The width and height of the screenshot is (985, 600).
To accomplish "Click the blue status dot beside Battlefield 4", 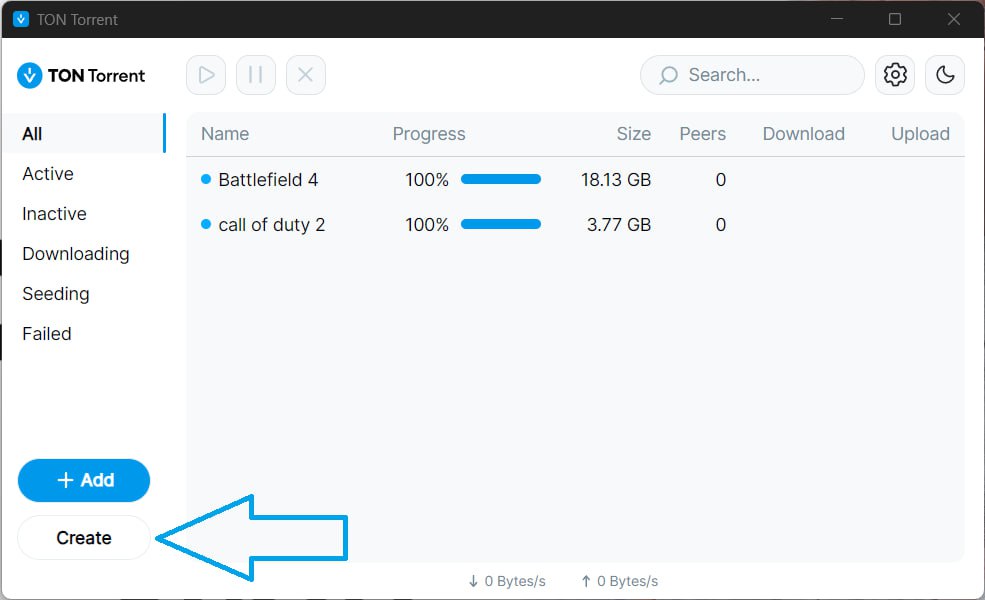I will coord(206,180).
